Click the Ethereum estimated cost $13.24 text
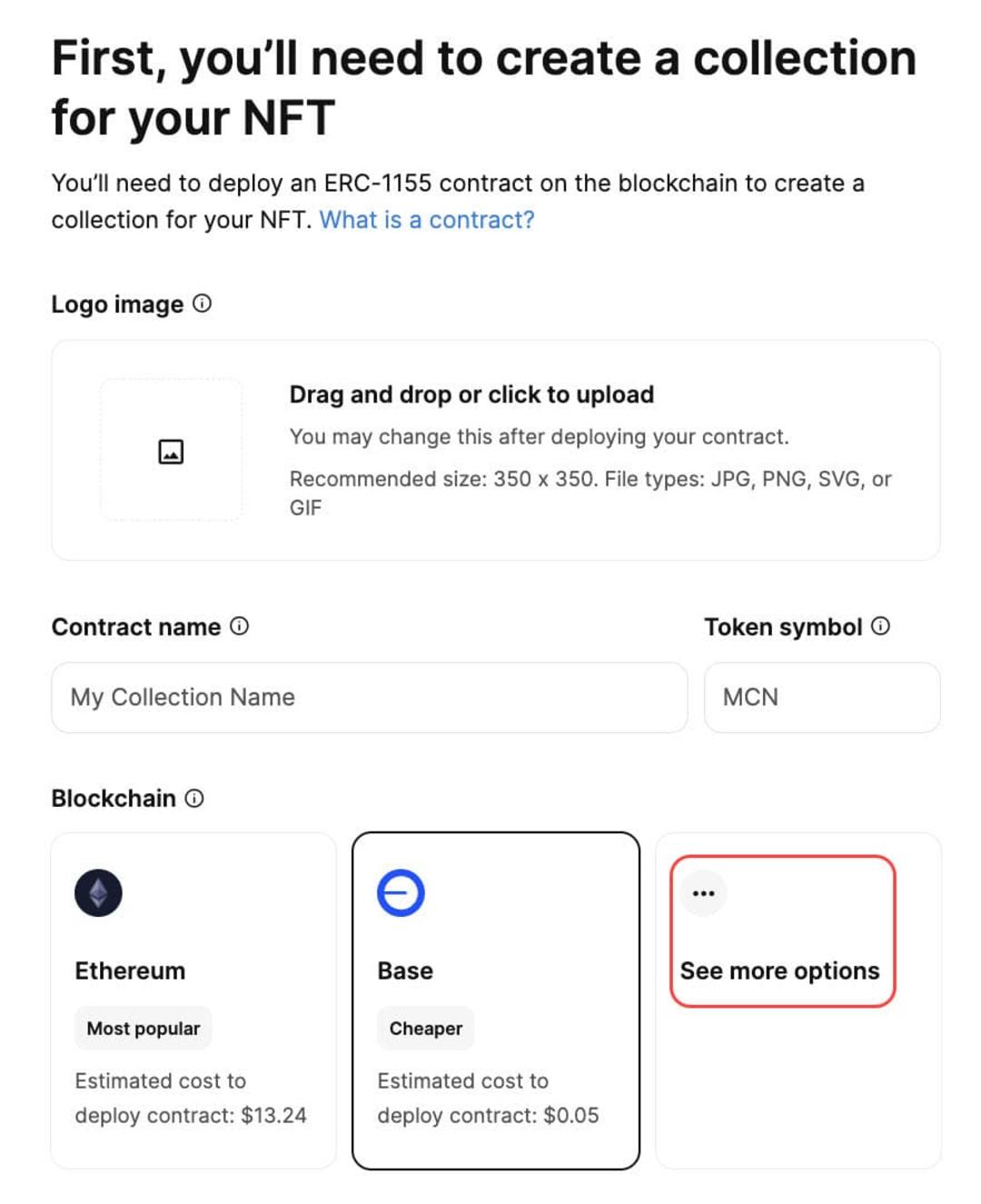Image resolution: width=981 pixels, height=1204 pixels. pos(191,1098)
